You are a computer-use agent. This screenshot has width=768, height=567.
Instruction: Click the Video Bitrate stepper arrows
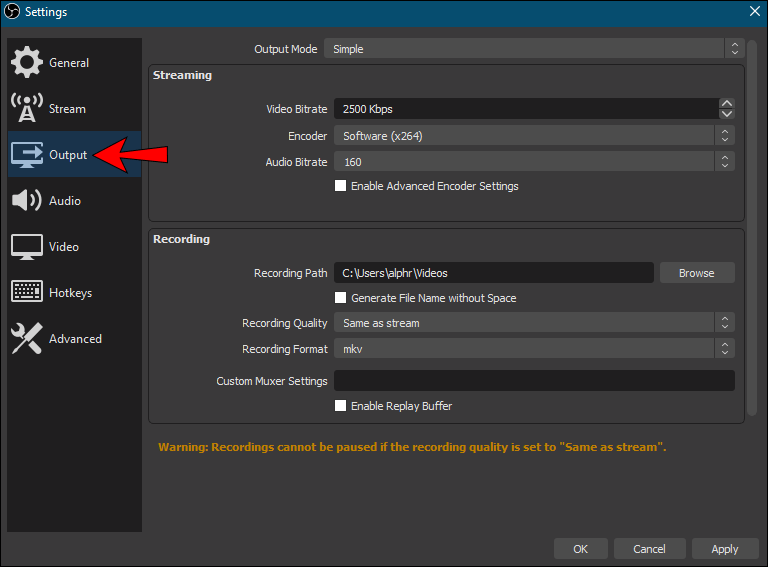pyautogui.click(x=727, y=108)
